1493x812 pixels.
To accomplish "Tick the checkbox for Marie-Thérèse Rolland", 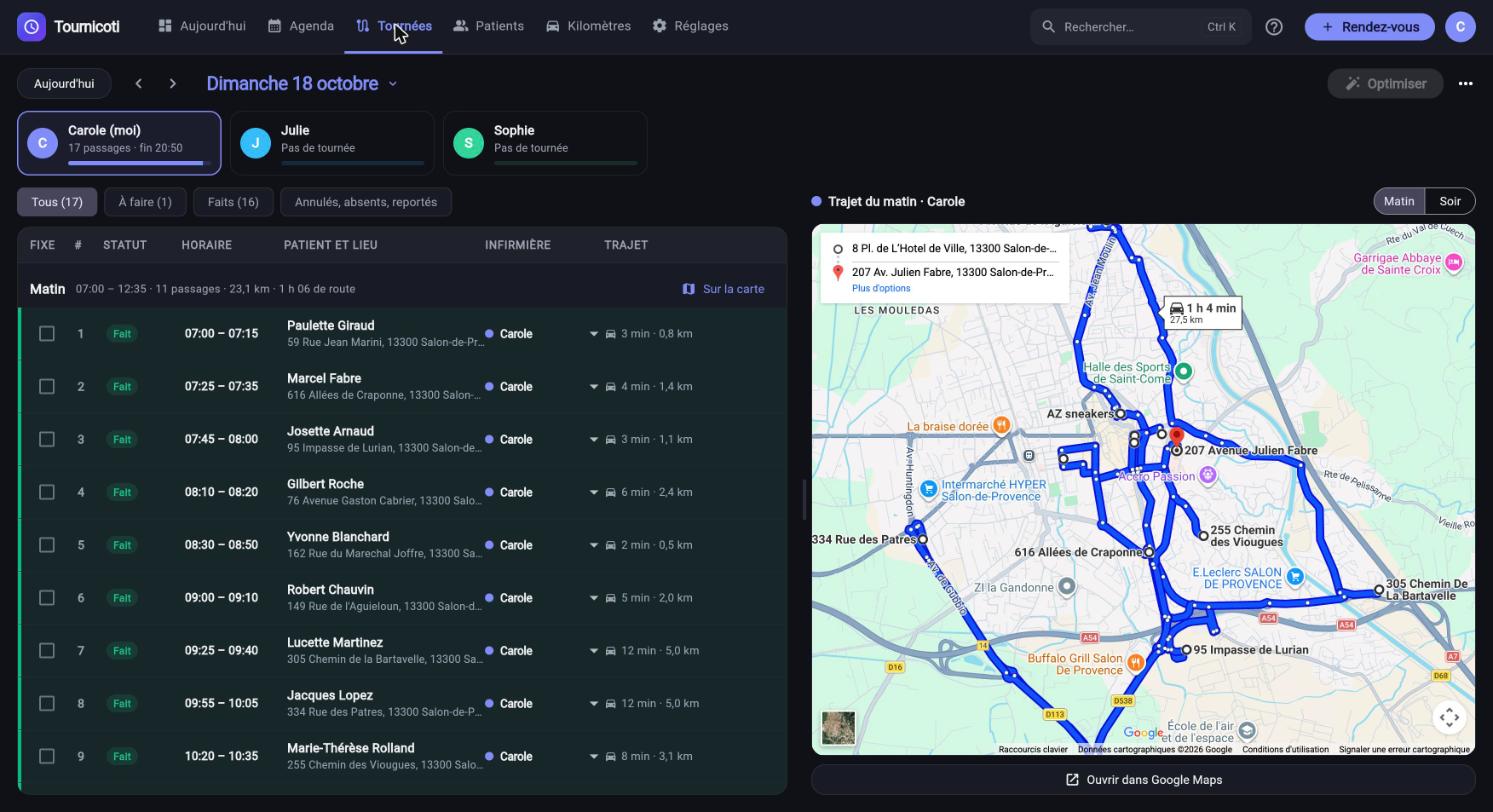I will [47, 757].
